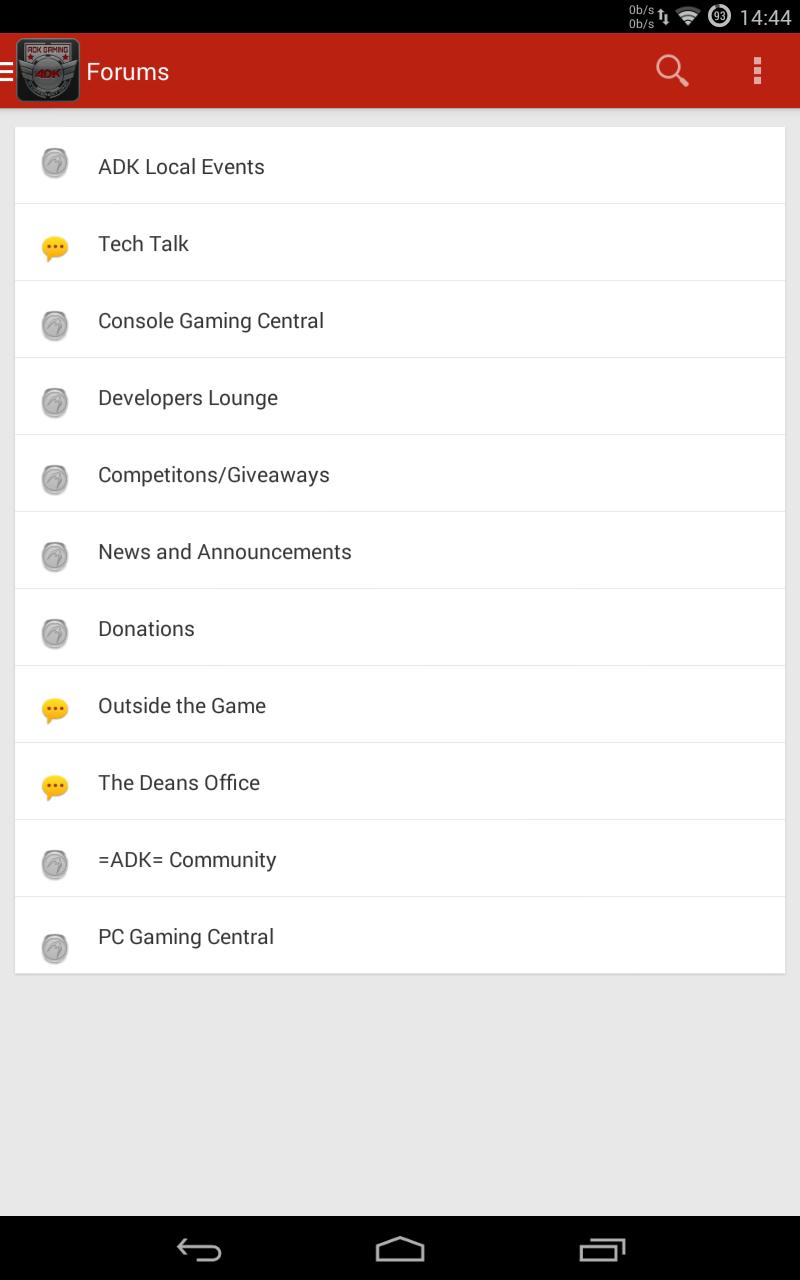
Task: Click the Outside the Game chat bubble icon
Action: pos(55,710)
